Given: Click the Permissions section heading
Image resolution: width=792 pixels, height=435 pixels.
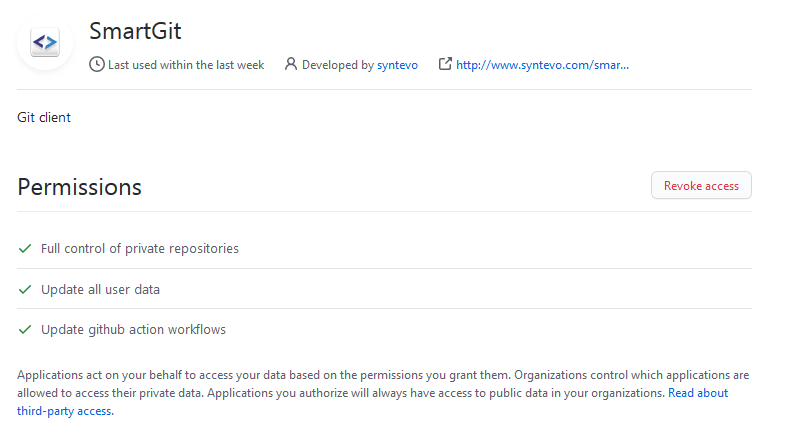Looking at the screenshot, I should pyautogui.click(x=80, y=187).
